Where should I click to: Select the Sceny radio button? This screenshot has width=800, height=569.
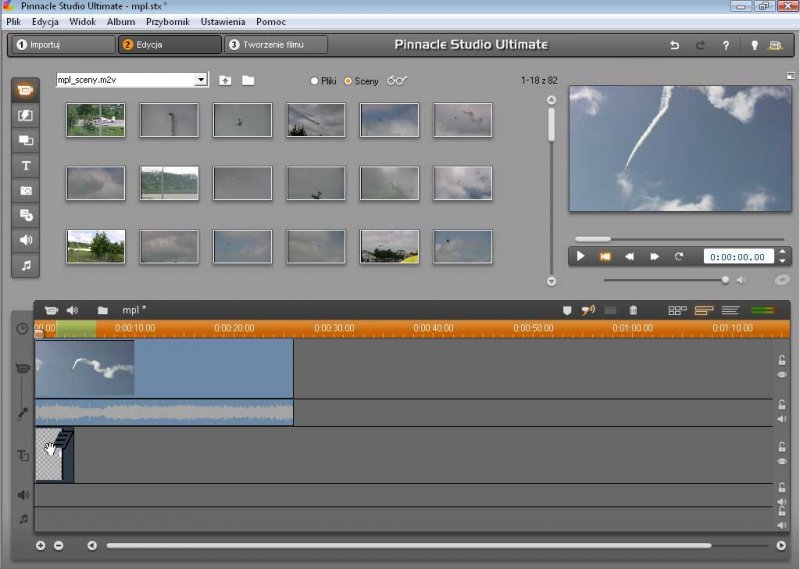coord(348,81)
